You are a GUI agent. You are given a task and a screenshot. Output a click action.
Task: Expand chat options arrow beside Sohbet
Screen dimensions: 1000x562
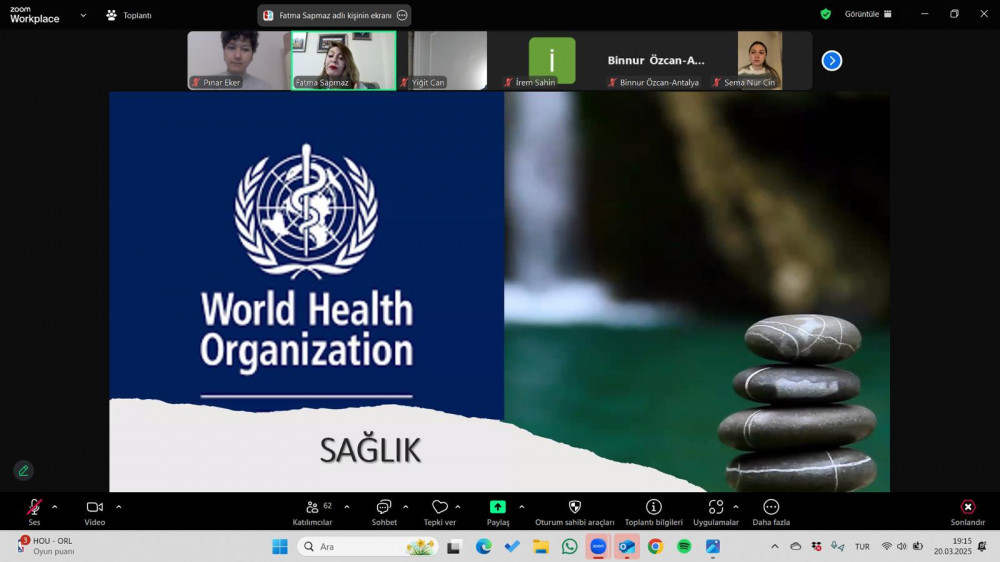point(406,507)
